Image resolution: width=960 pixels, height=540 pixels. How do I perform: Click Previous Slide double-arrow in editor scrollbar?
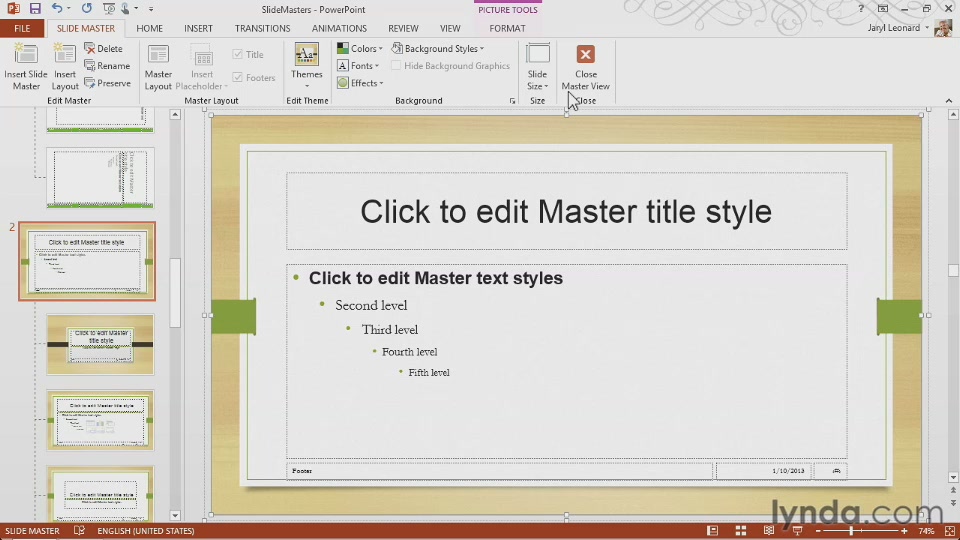tap(953, 490)
